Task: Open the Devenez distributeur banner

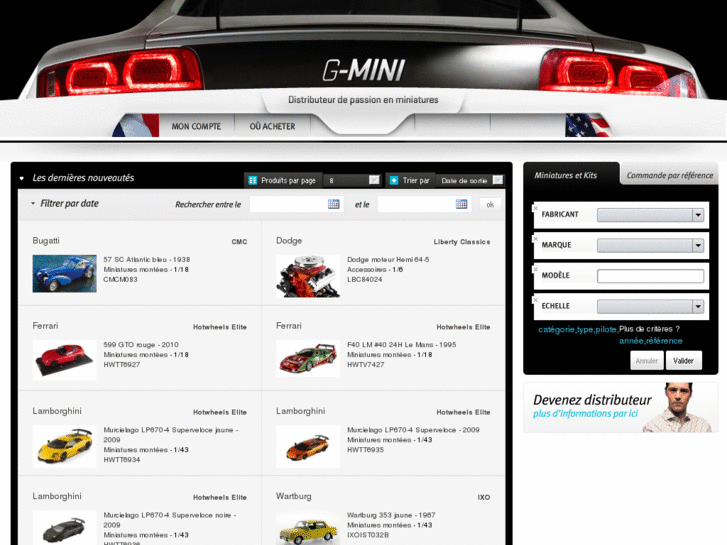Action: coord(620,407)
